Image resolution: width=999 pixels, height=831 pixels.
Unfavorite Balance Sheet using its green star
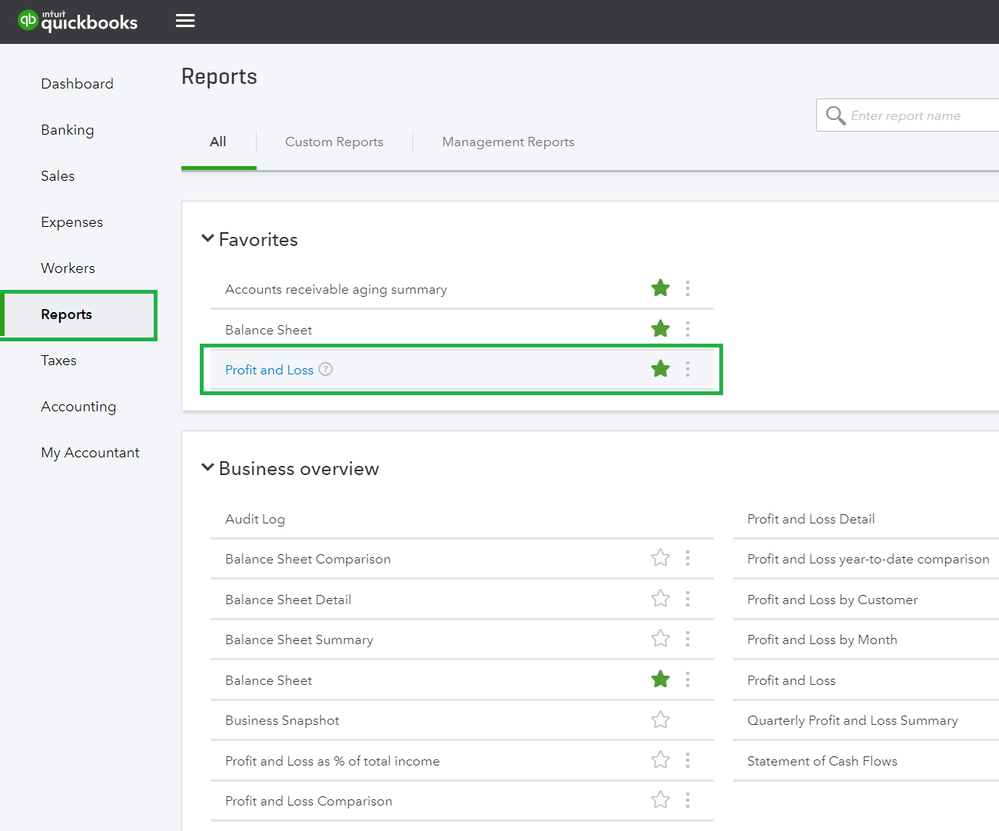pos(660,679)
